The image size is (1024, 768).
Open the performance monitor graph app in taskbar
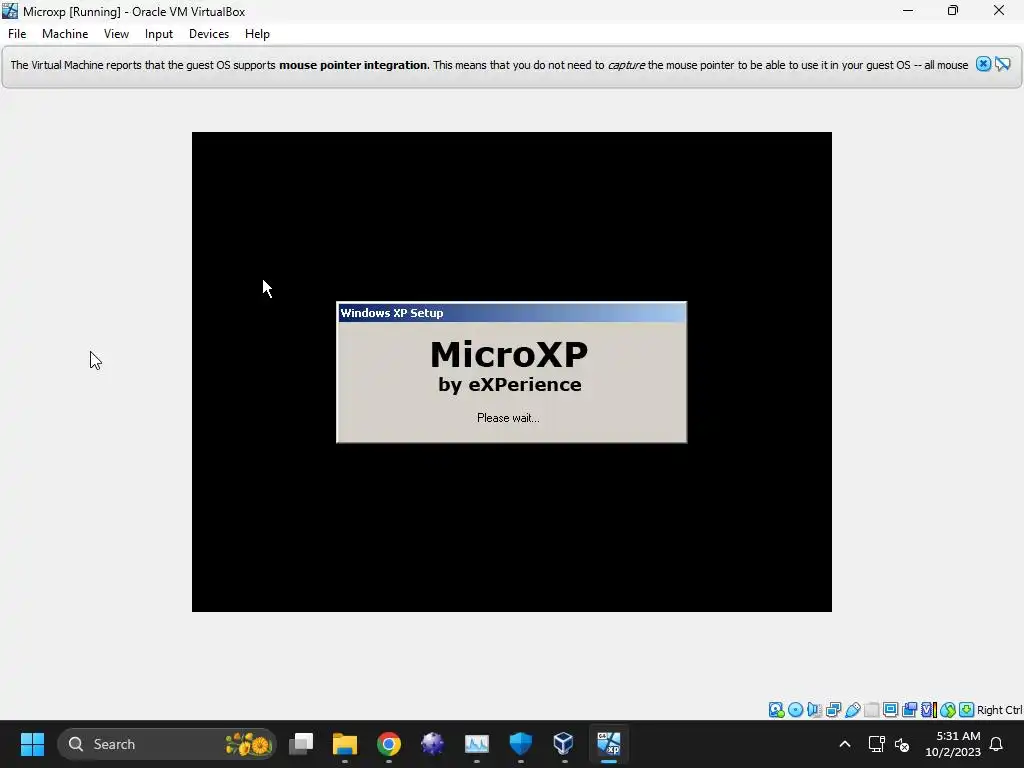click(x=477, y=744)
